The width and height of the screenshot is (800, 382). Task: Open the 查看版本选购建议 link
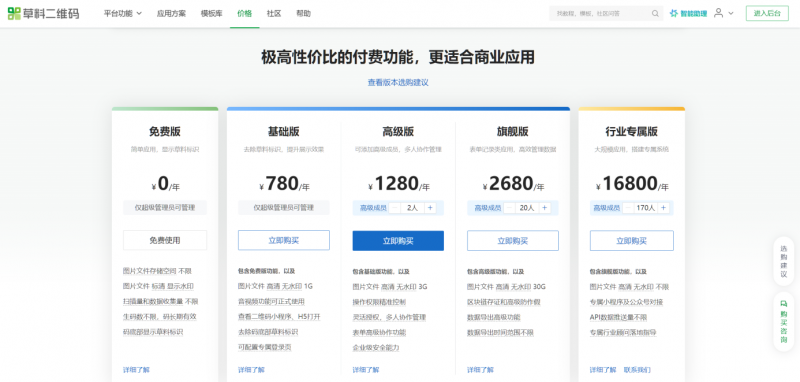(x=398, y=83)
